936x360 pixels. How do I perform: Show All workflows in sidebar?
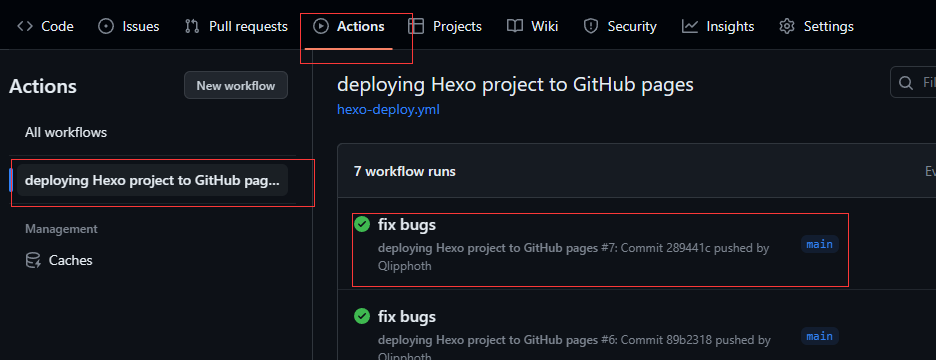point(66,132)
